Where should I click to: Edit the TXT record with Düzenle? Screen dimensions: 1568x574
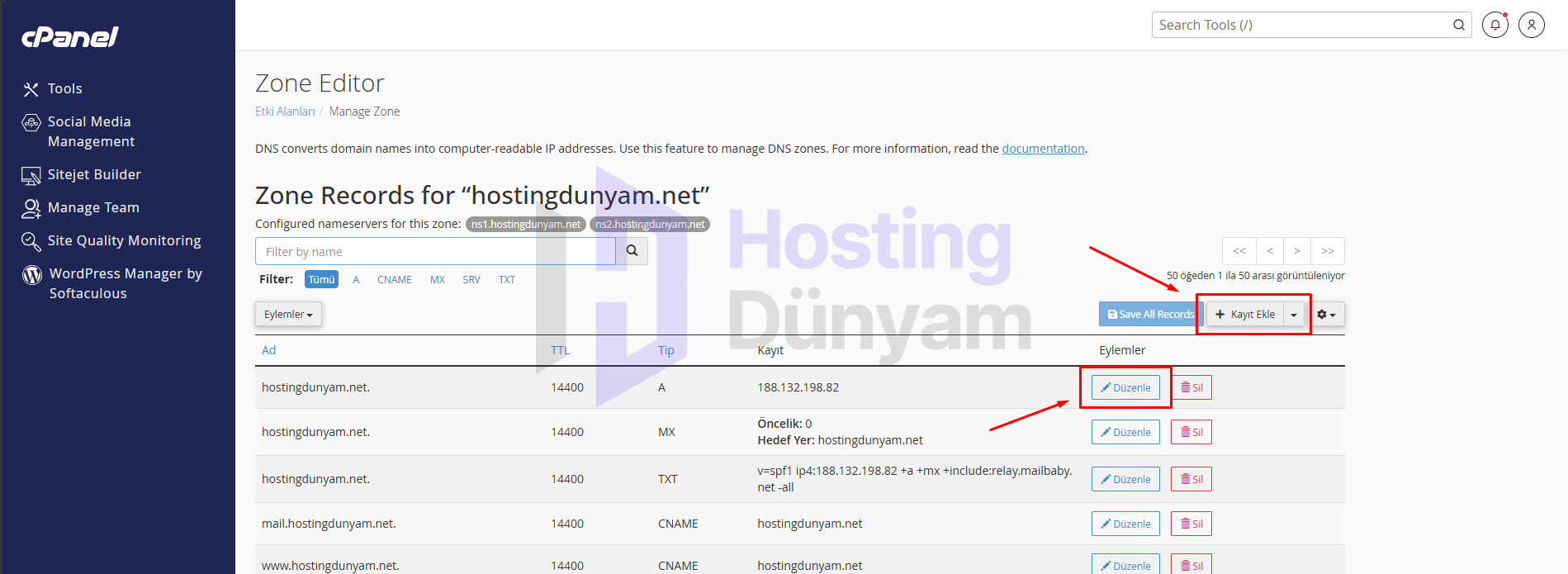pyautogui.click(x=1125, y=479)
